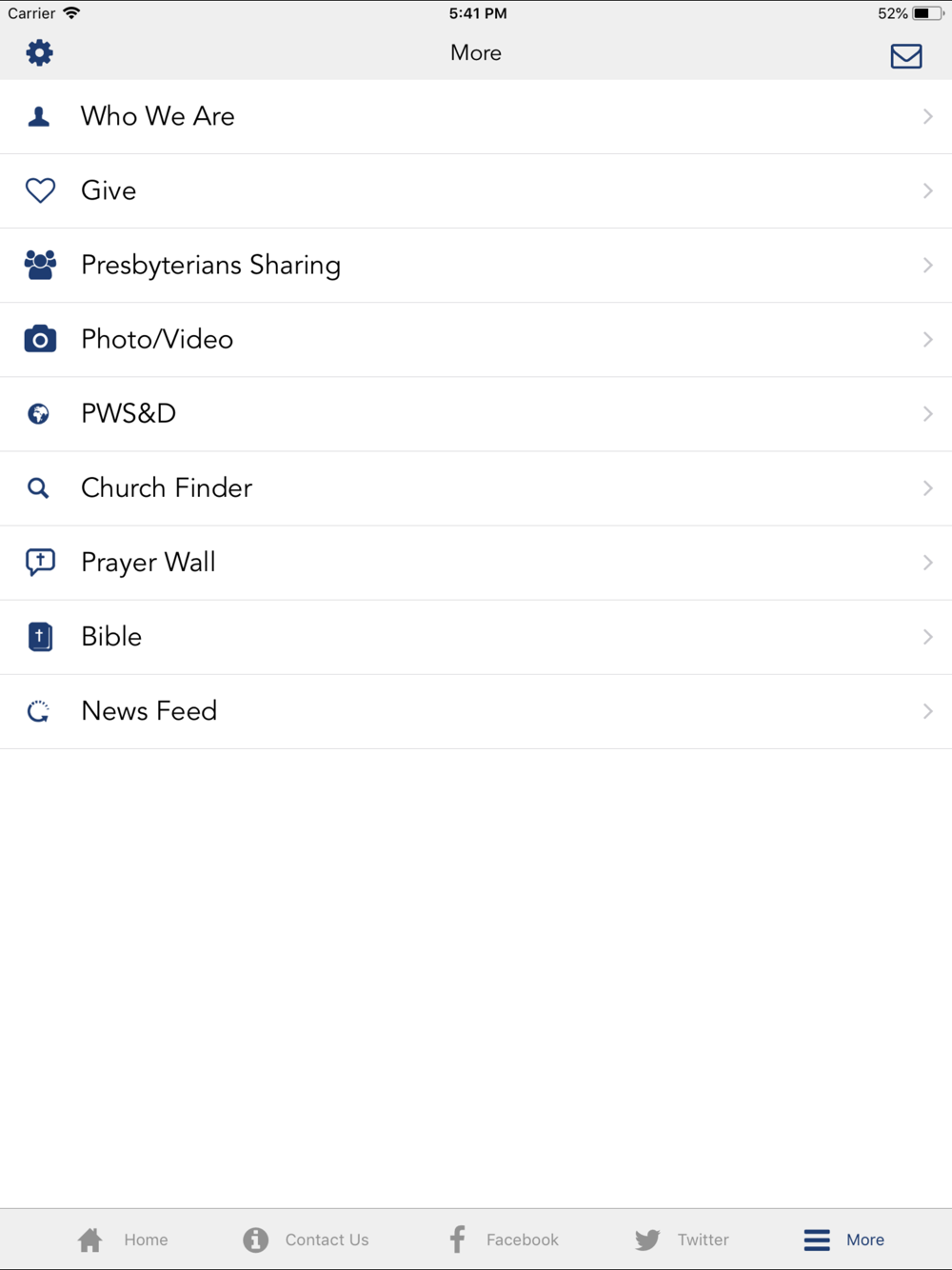Tap the News Feed refresh icon
The height and width of the screenshot is (1270, 952).
click(x=38, y=711)
